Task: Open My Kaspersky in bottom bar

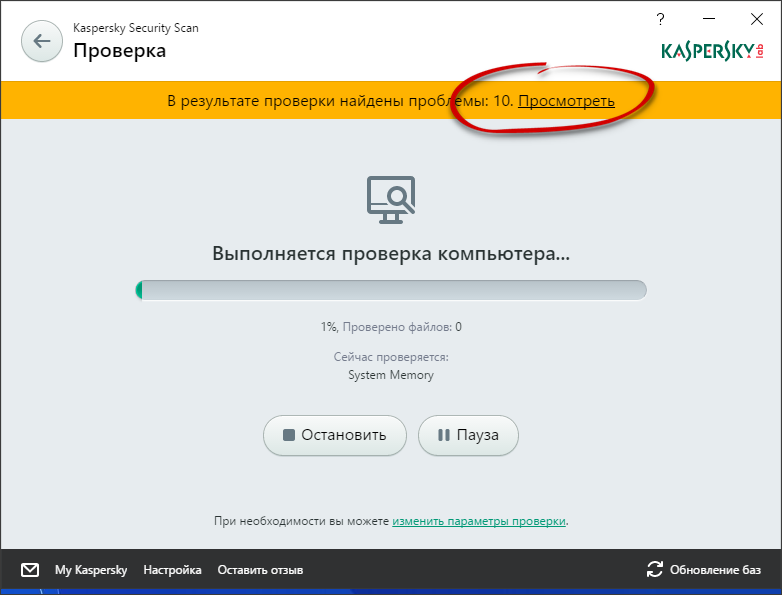Action: [x=90, y=570]
